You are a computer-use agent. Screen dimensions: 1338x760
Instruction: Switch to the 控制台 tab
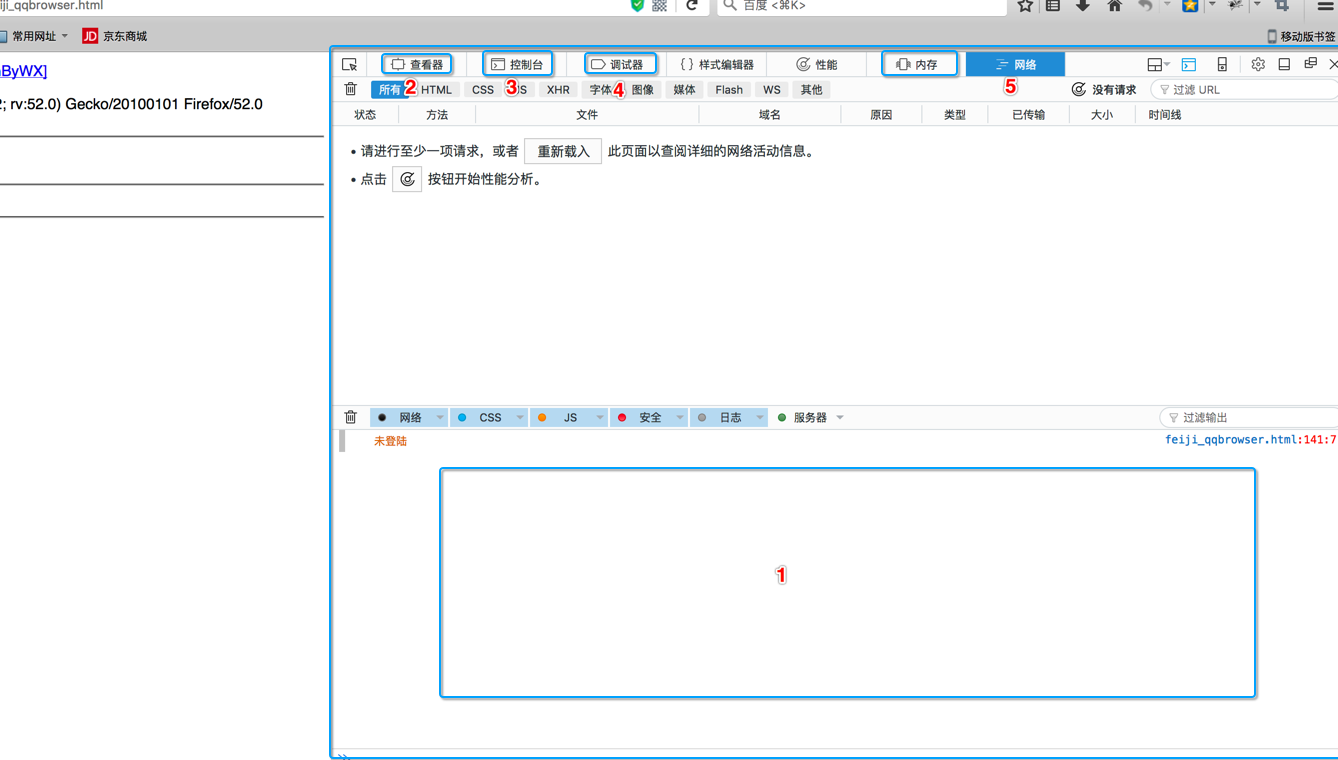tap(517, 64)
